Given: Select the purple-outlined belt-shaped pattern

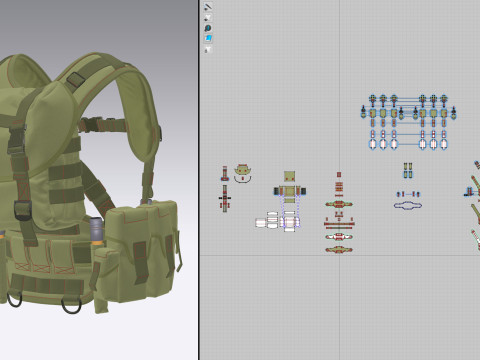Looking at the screenshot, I should point(408,206).
